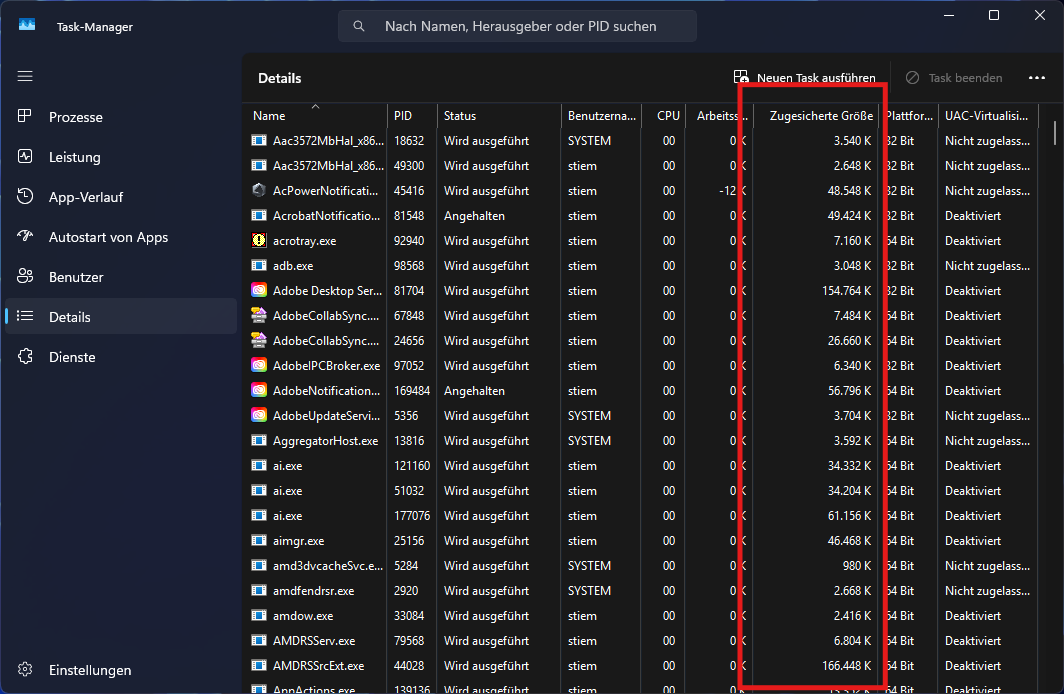The width and height of the screenshot is (1064, 694).
Task: Sort by UAC-Virtualisierung column header
Action: (x=988, y=116)
